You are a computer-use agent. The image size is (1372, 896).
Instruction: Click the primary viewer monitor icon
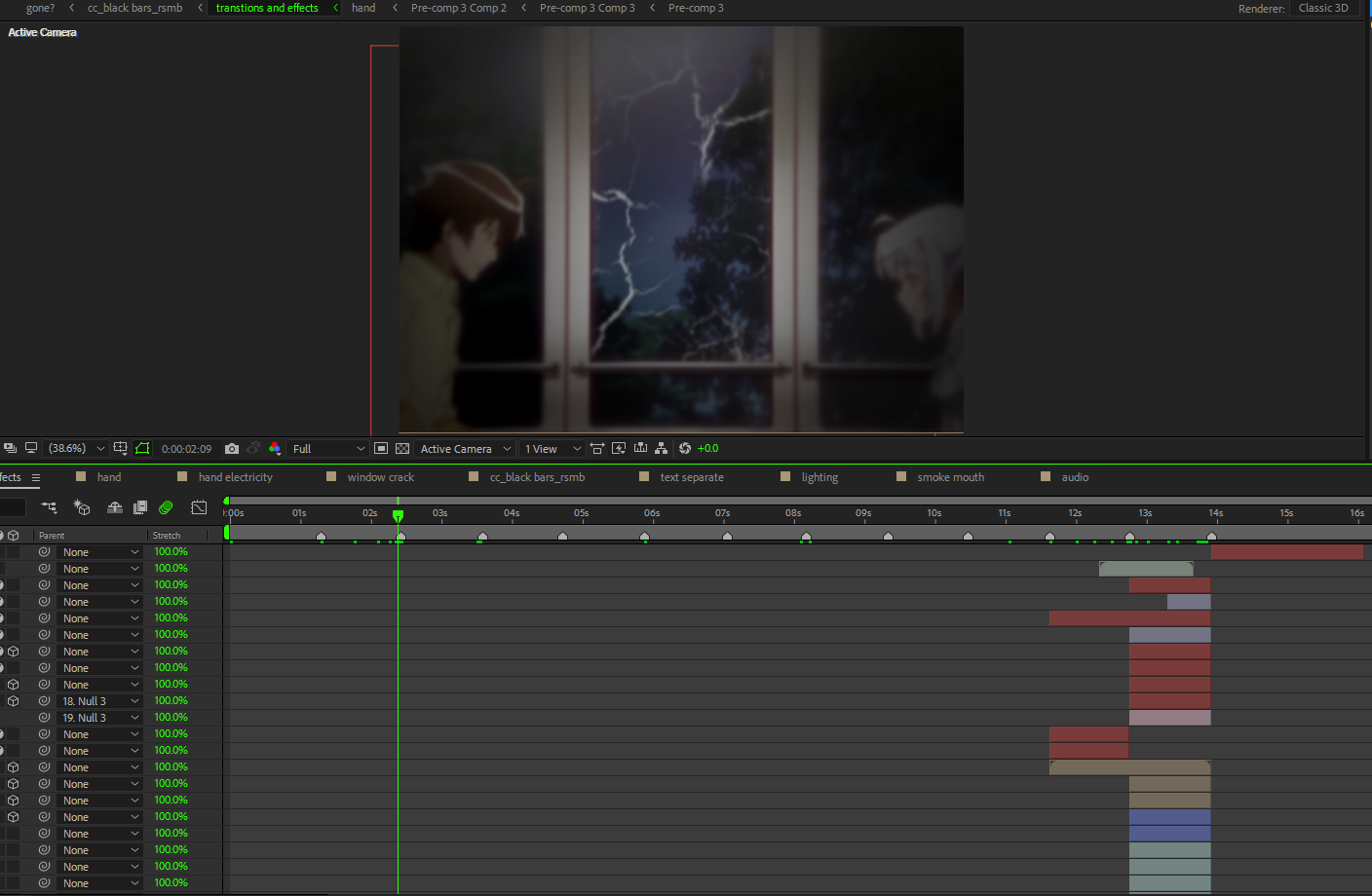31,448
